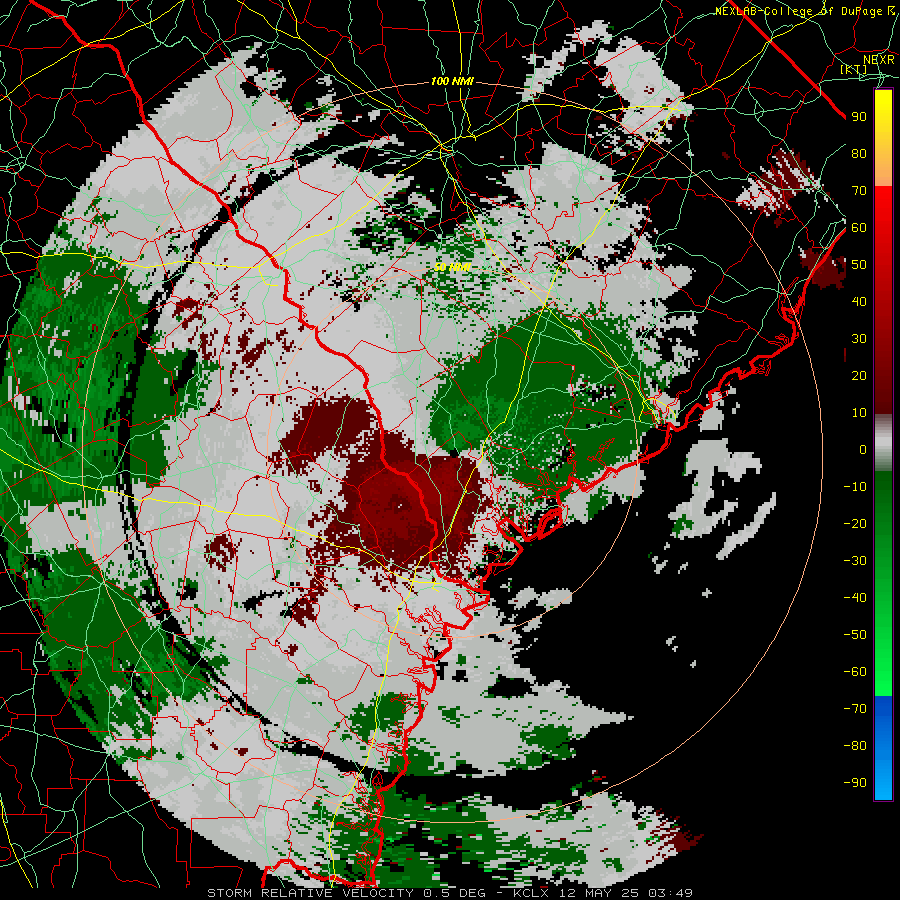Click the "100 NMI" range ring label

[x=452, y=82]
